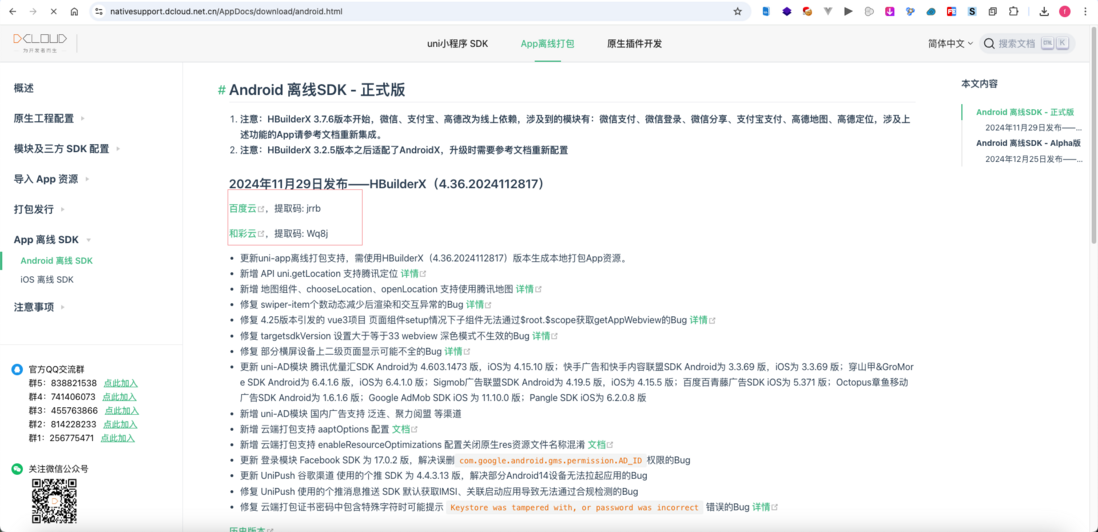Open the pink profile avatar
1098x532 pixels.
pyautogui.click(x=1064, y=12)
